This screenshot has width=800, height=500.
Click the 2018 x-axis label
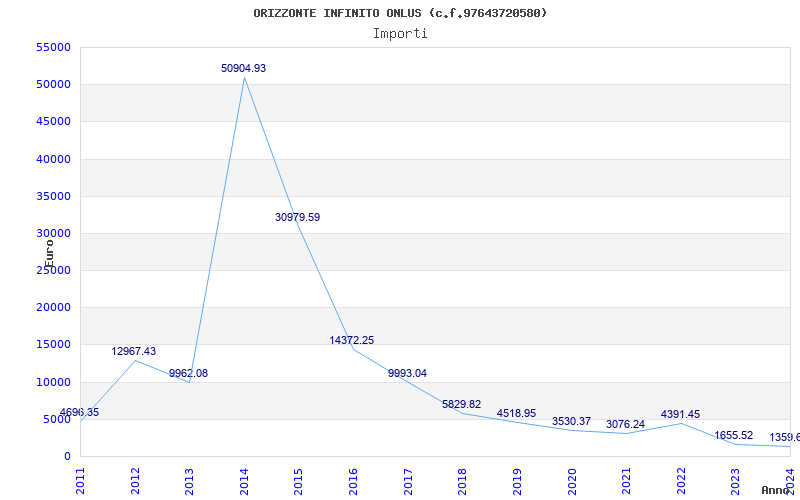tap(462, 481)
